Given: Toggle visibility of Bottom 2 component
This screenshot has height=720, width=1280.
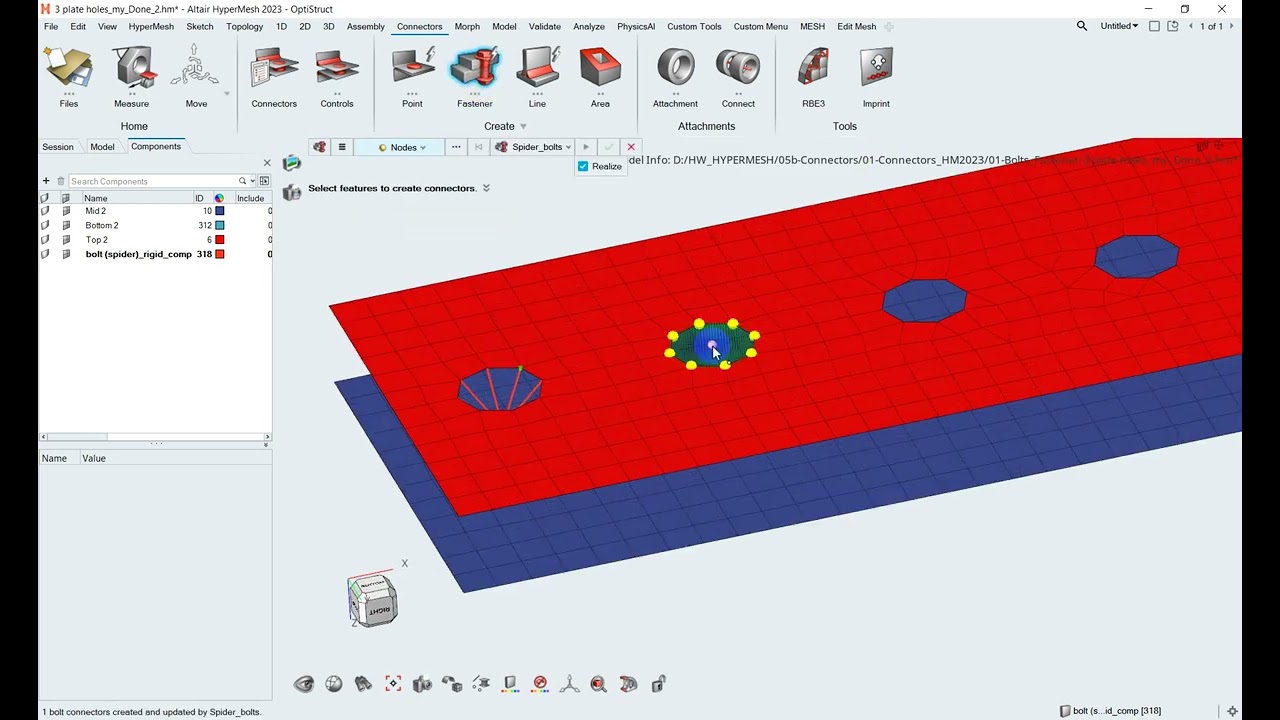Looking at the screenshot, I should [x=45, y=225].
